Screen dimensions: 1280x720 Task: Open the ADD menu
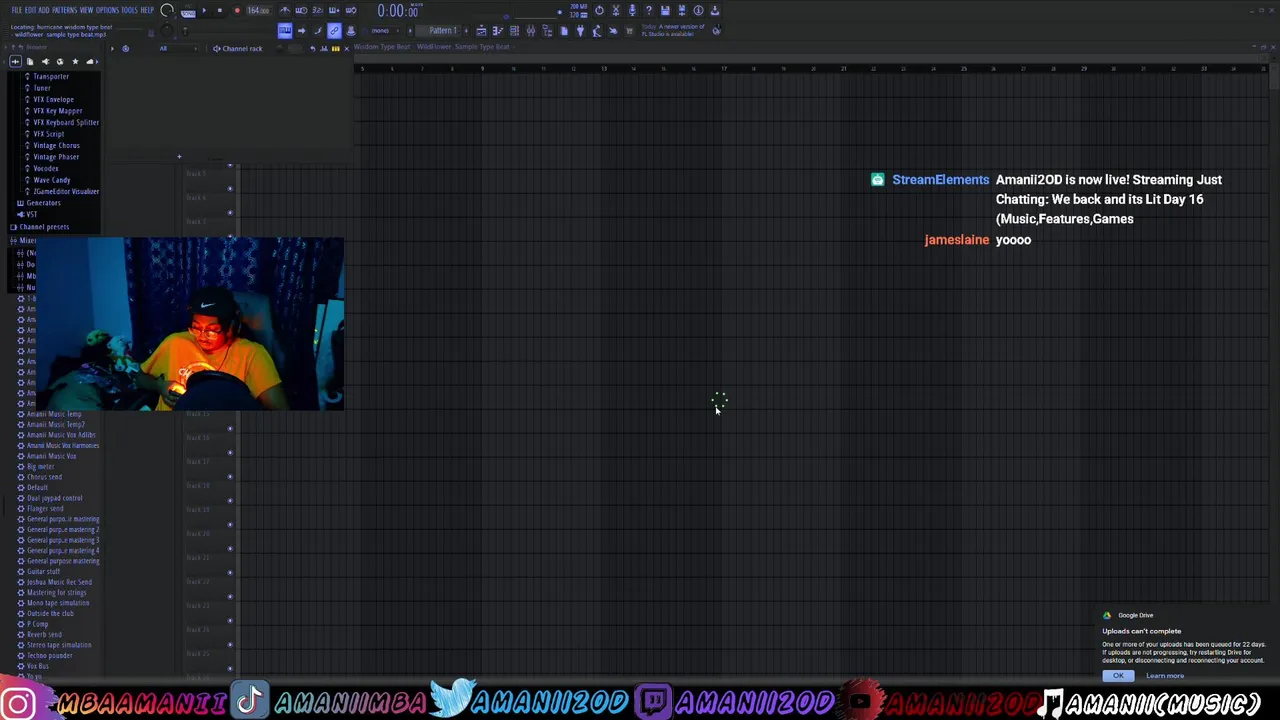(x=44, y=10)
